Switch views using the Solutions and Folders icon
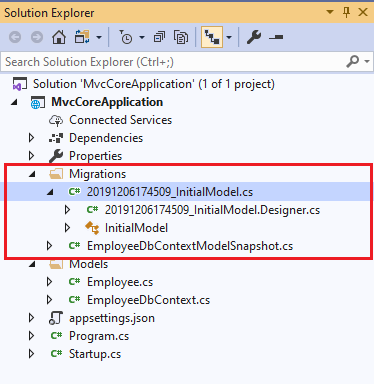The width and height of the screenshot is (374, 384). coord(82,37)
